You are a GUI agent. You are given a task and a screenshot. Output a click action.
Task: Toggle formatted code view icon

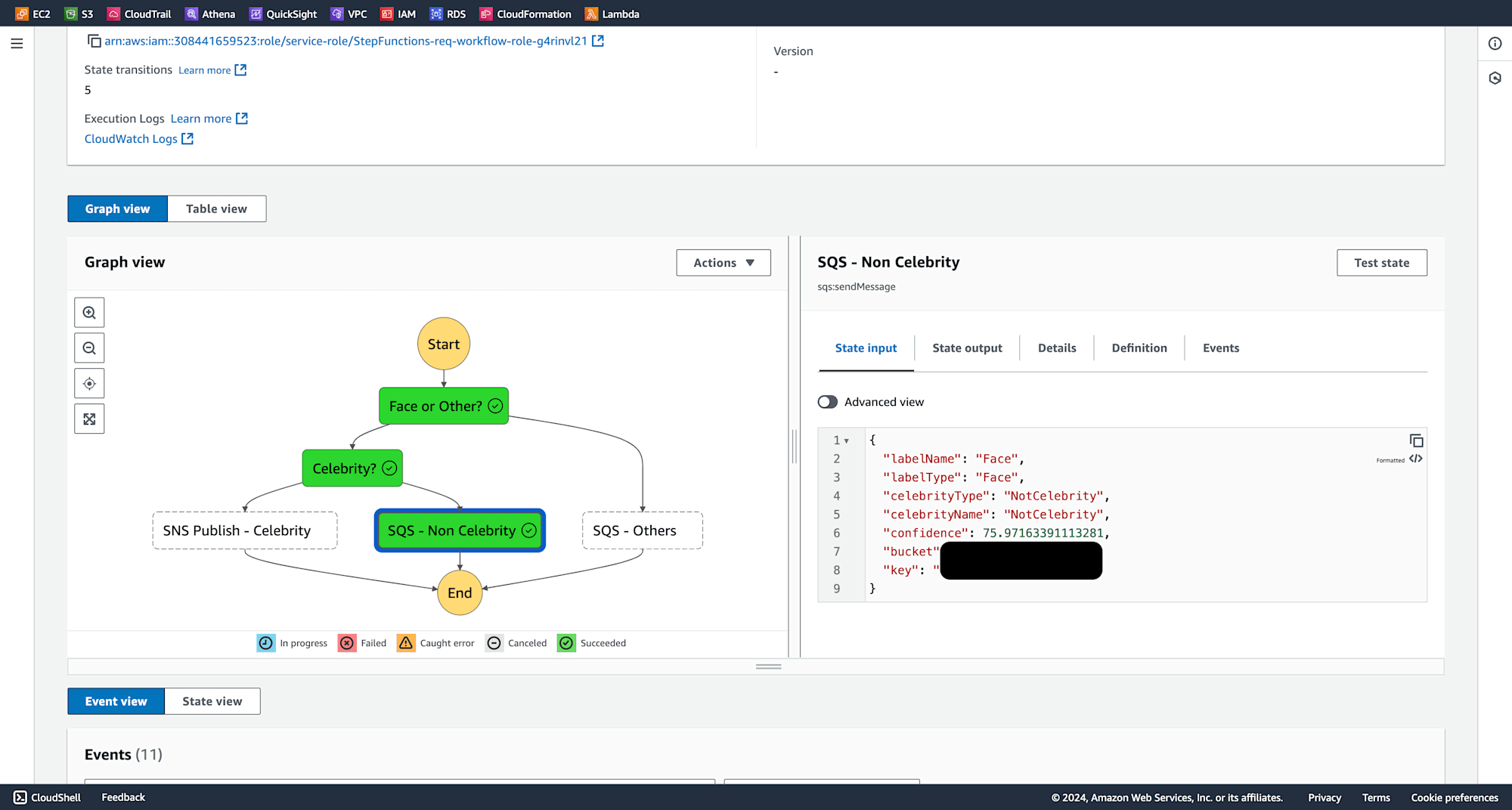click(x=1416, y=459)
